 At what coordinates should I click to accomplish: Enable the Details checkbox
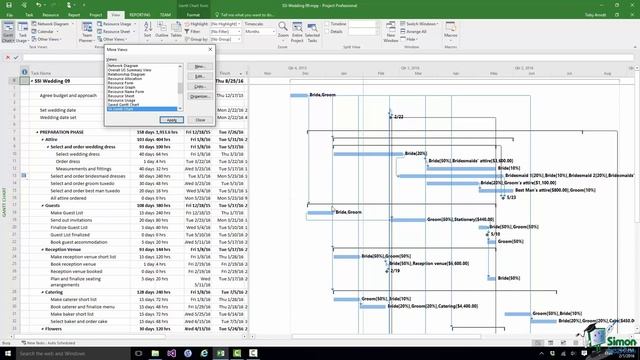pos(327,31)
